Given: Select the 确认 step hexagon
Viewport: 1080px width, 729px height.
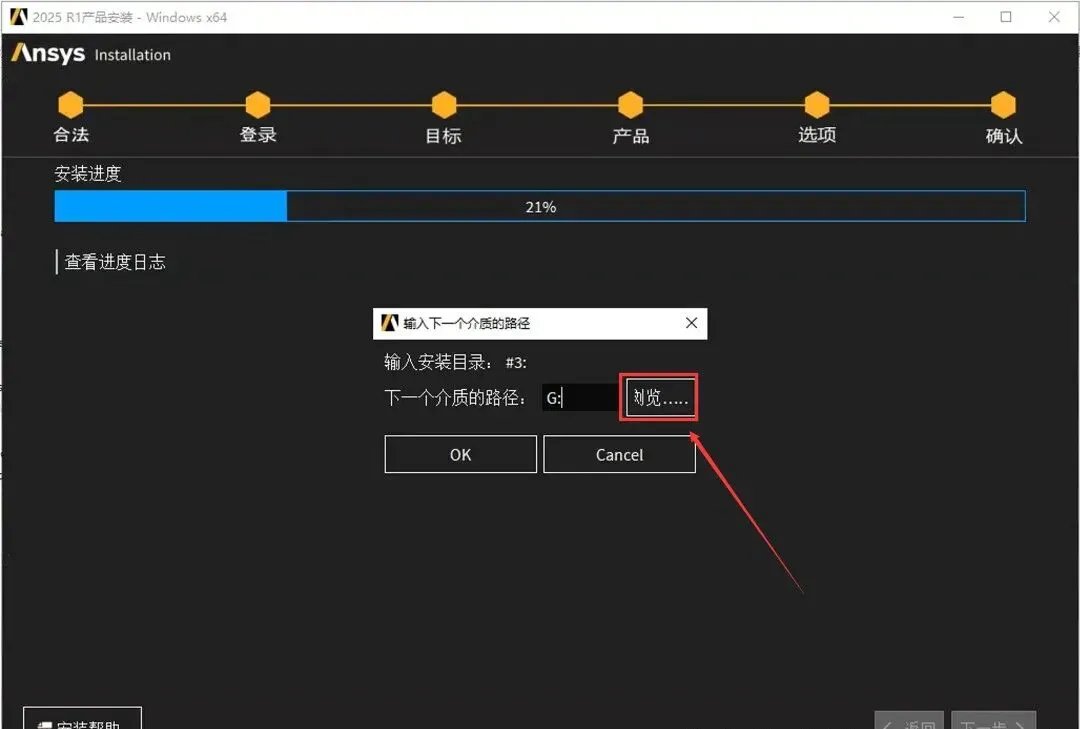Looking at the screenshot, I should coord(1004,105).
